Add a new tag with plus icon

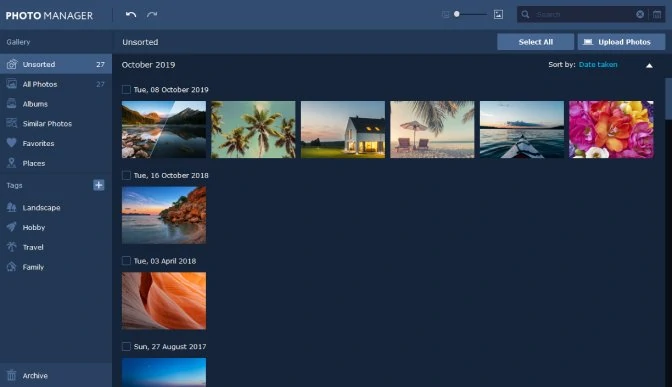tap(99, 185)
